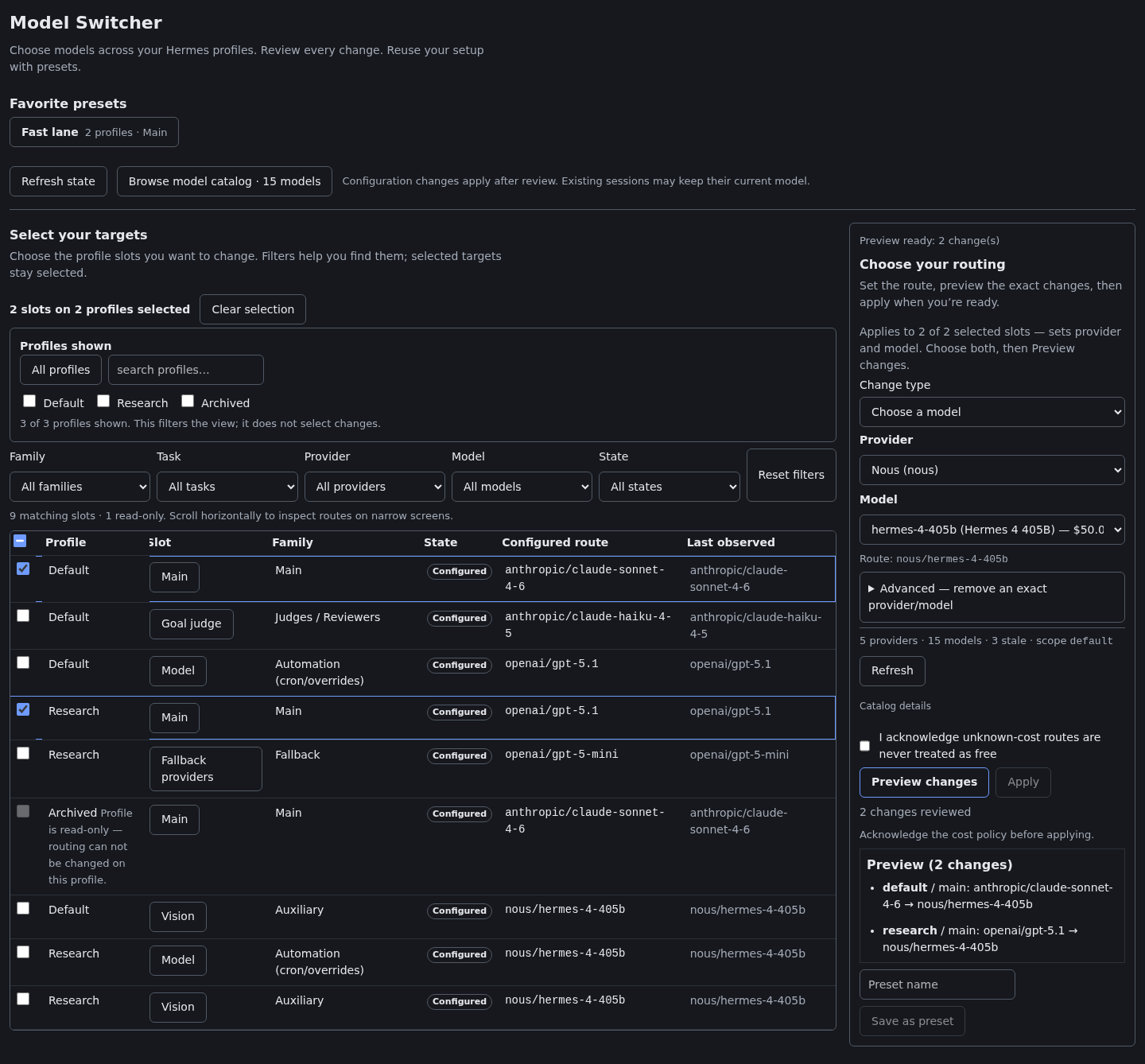Screen dimensions: 1145x1064
Task: Enable the Default profile filter checkbox
Action: [x=29, y=401]
